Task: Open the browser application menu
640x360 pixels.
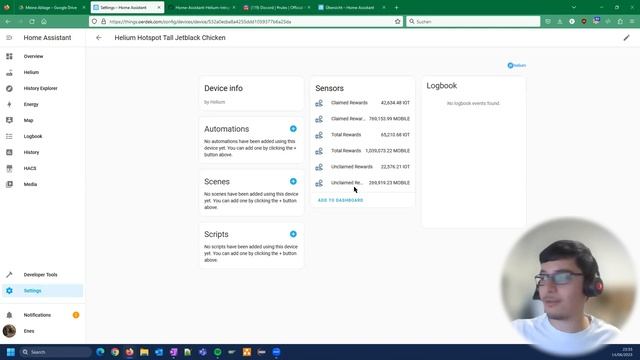Action: [632, 22]
